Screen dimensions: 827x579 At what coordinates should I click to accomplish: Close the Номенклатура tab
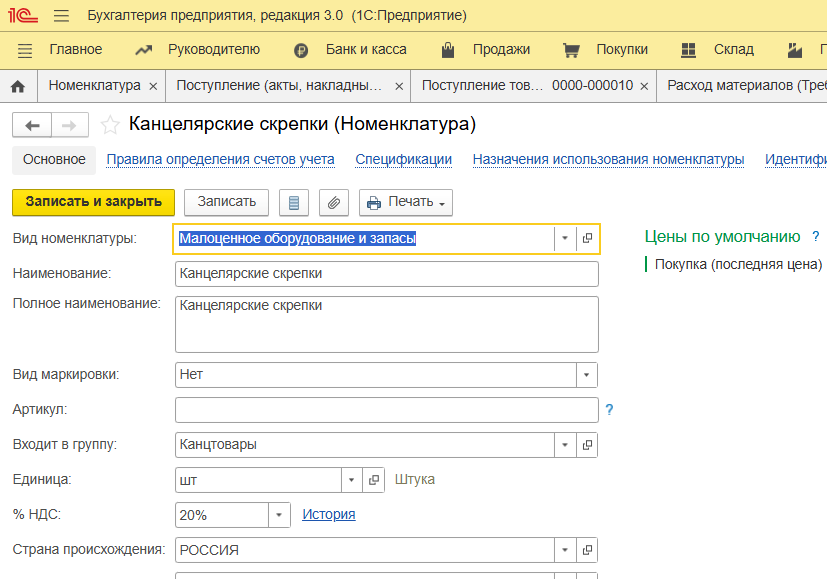tap(153, 86)
